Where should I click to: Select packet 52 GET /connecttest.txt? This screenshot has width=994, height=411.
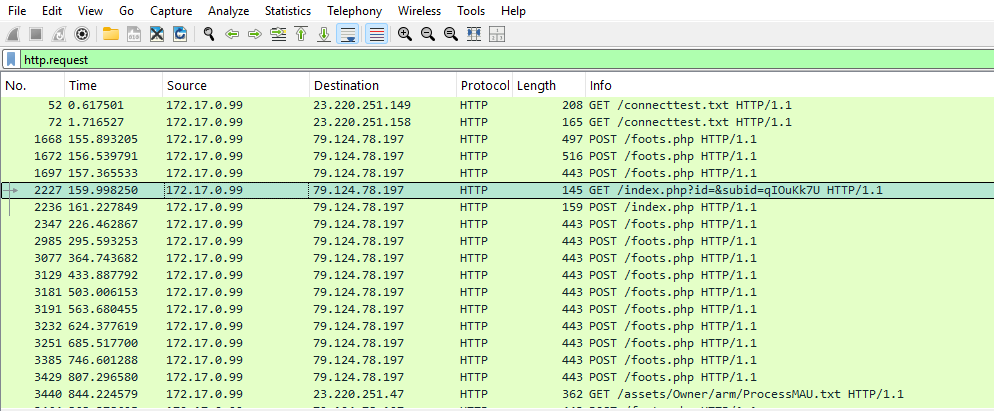coord(497,105)
